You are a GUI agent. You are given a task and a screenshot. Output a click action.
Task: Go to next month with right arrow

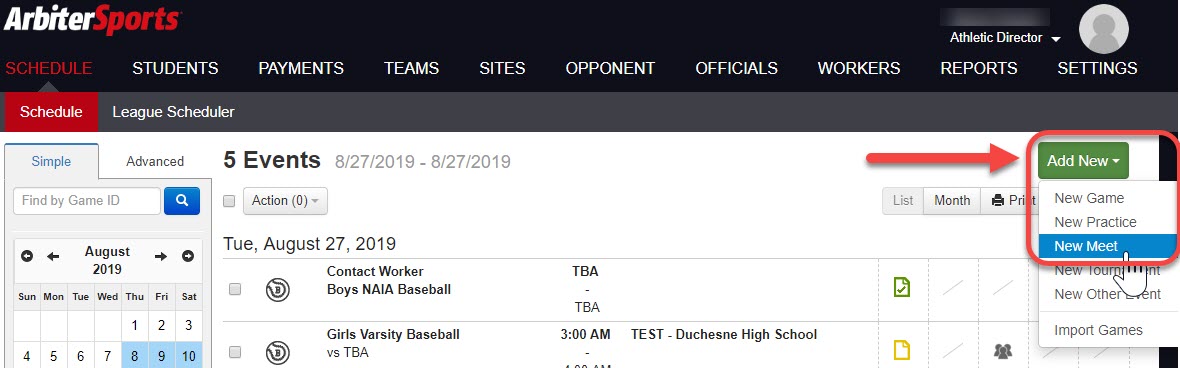(x=161, y=257)
